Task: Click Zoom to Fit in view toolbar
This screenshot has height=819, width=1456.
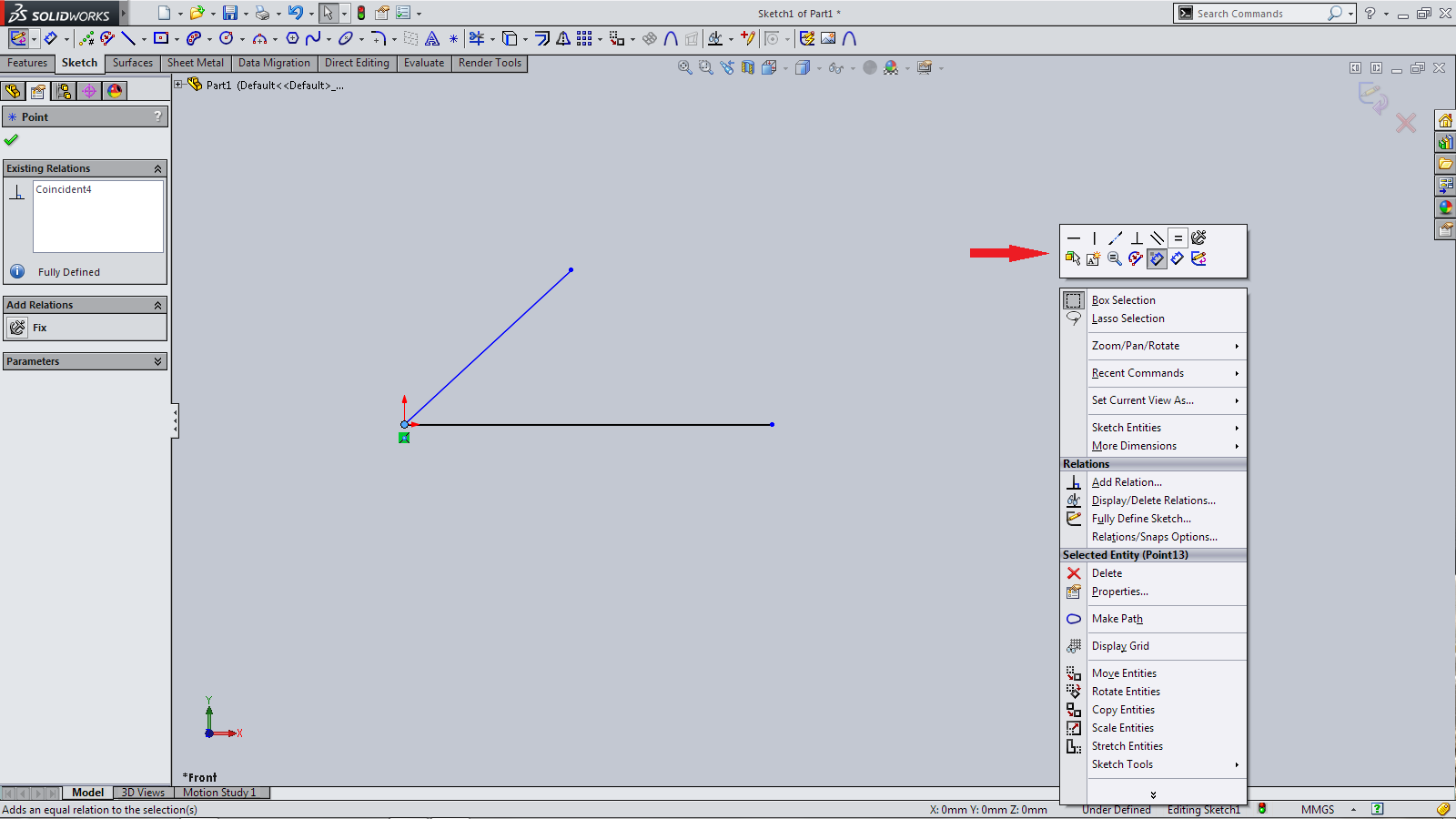Action: point(684,67)
